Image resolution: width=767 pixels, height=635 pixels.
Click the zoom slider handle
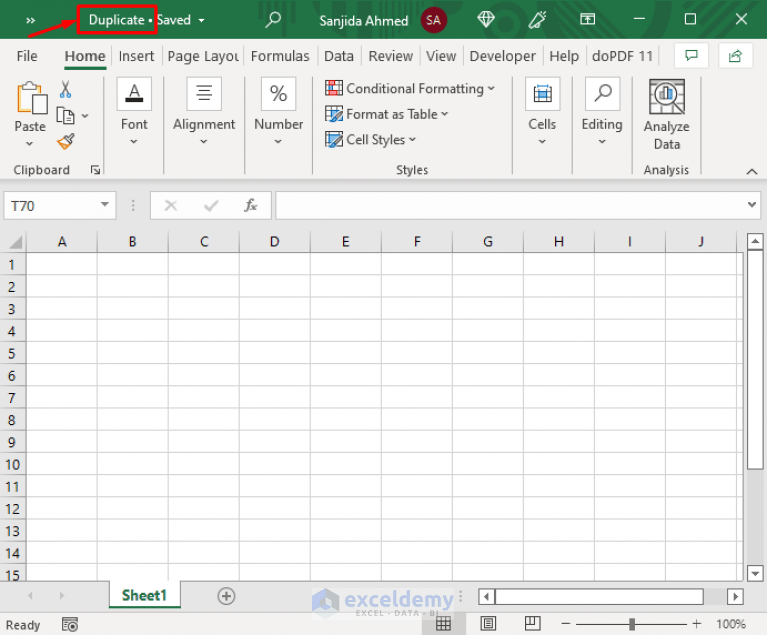[x=632, y=624]
